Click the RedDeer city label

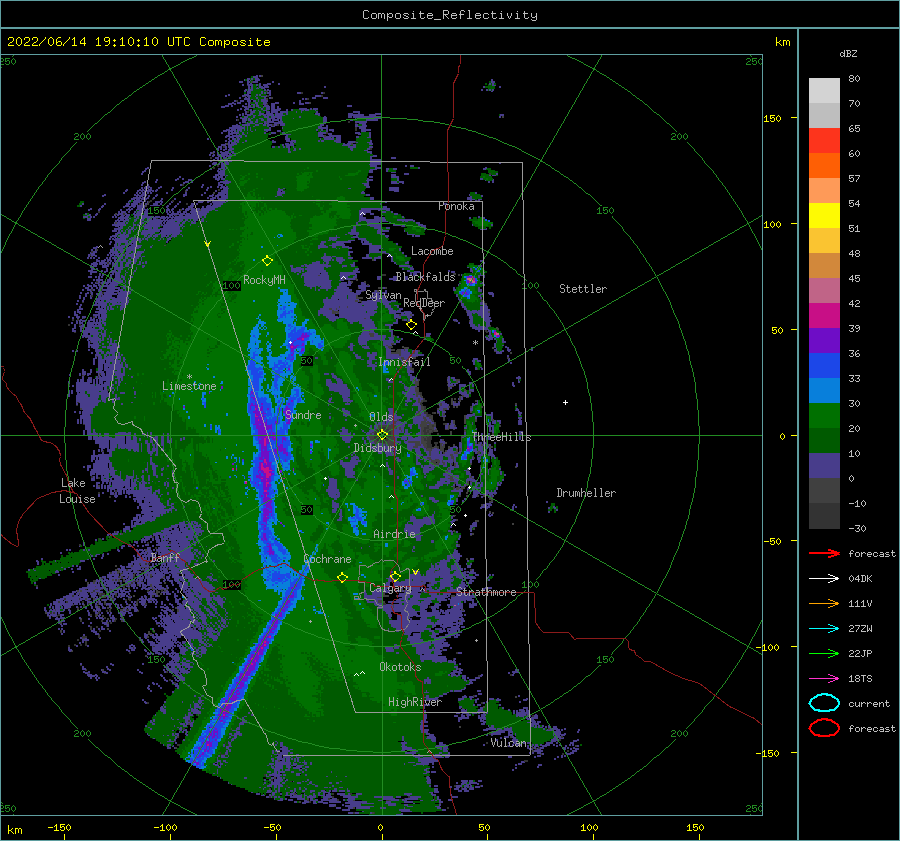[x=424, y=303]
